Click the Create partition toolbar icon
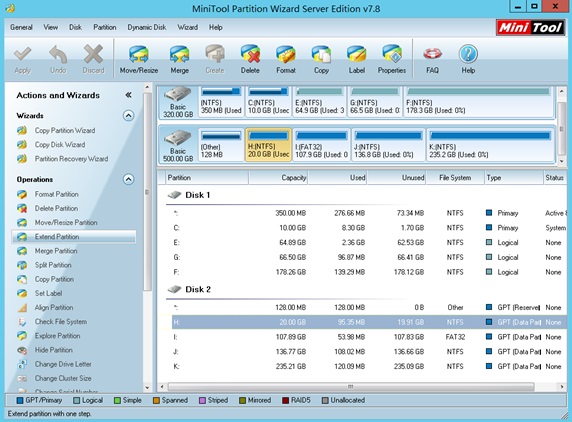Viewport: 572px width, 422px height. tap(214, 60)
